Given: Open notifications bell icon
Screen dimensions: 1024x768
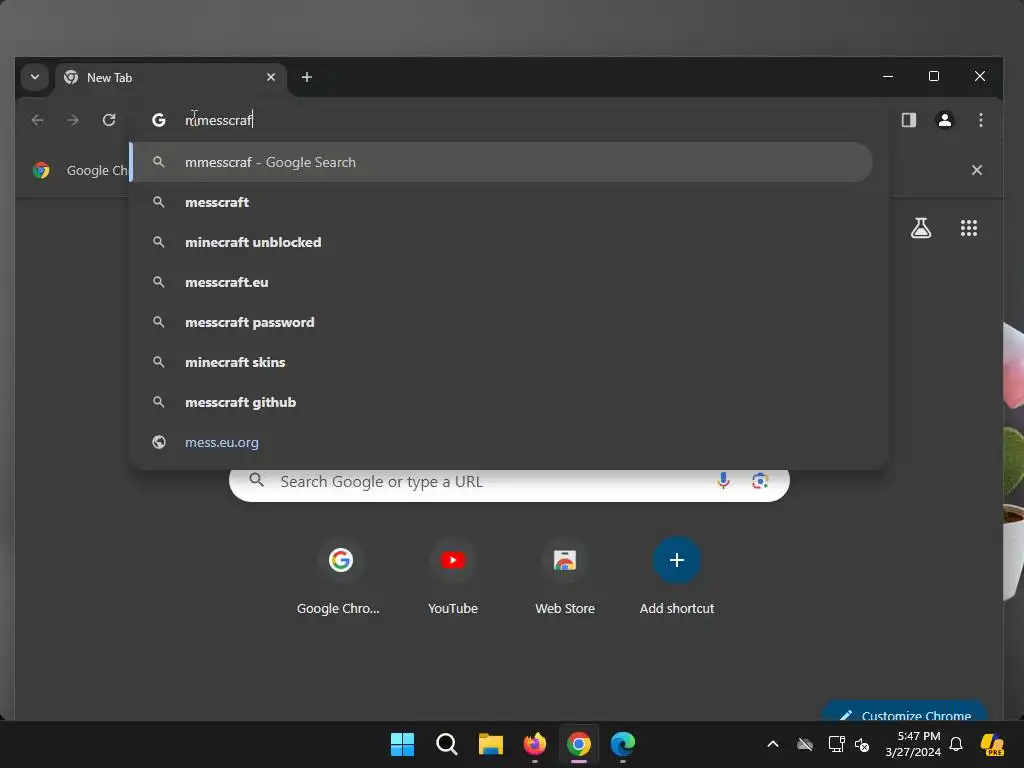Looking at the screenshot, I should click(956, 744).
